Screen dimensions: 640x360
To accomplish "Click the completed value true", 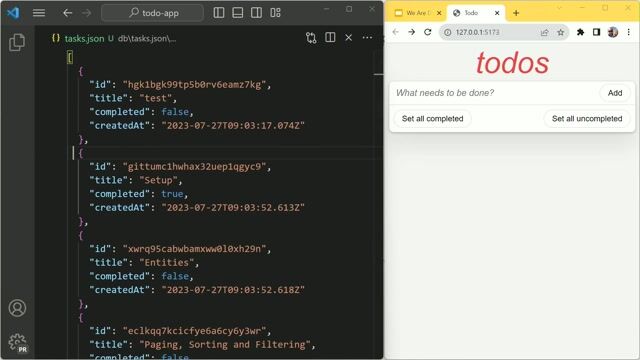I will click(x=172, y=194).
